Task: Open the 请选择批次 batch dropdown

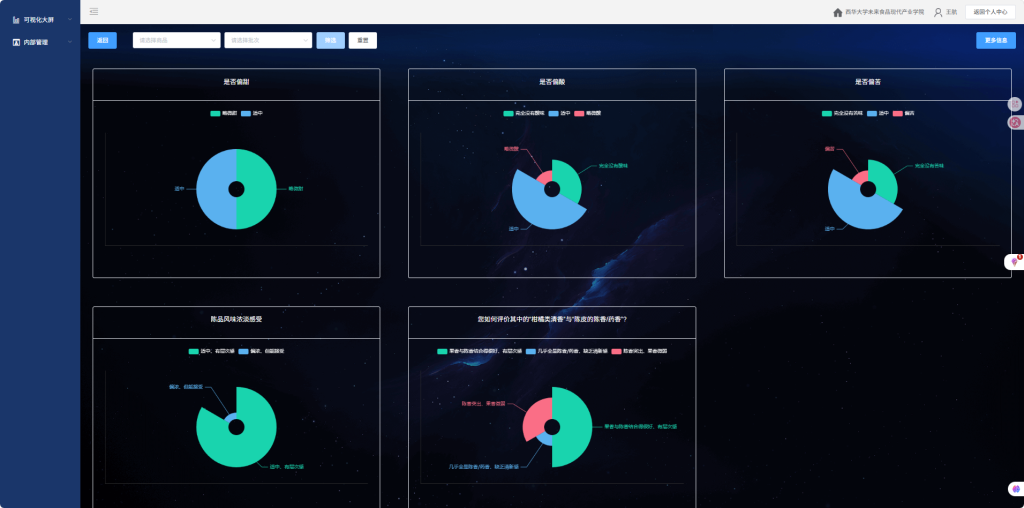Action: click(x=268, y=40)
